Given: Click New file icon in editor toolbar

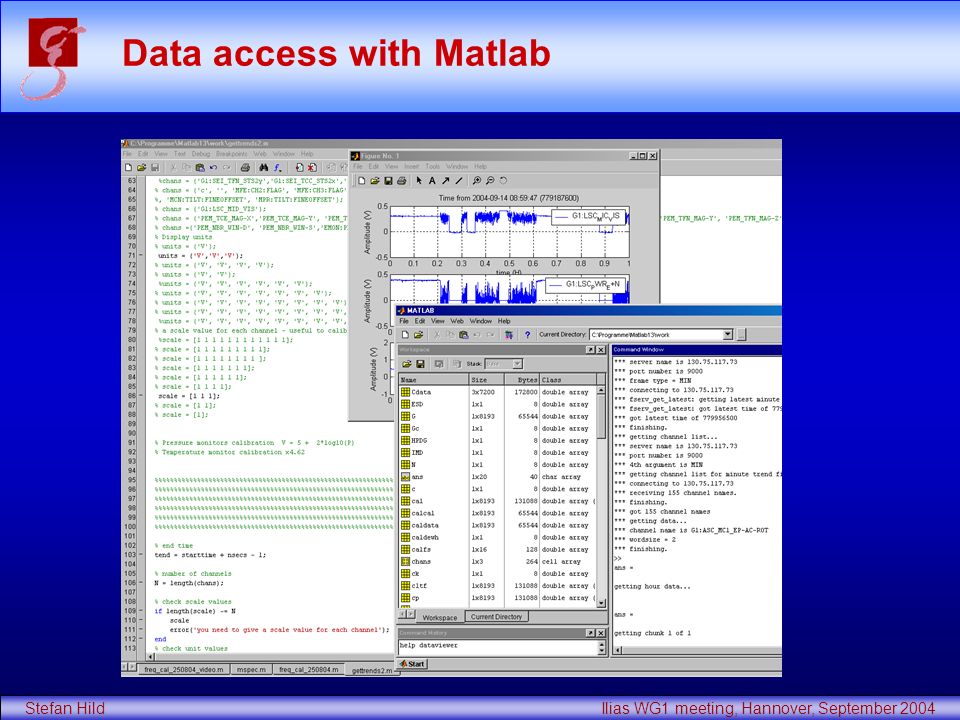Looking at the screenshot, I should tap(128, 167).
